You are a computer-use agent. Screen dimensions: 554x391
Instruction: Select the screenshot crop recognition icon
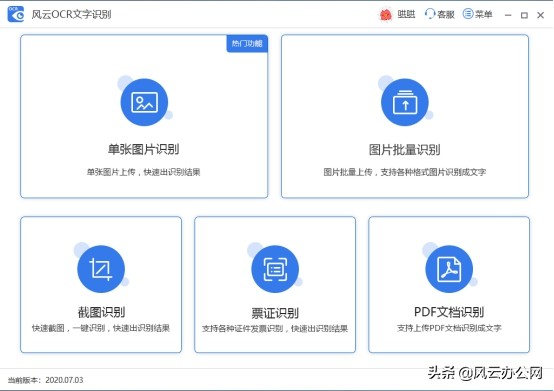(101, 269)
